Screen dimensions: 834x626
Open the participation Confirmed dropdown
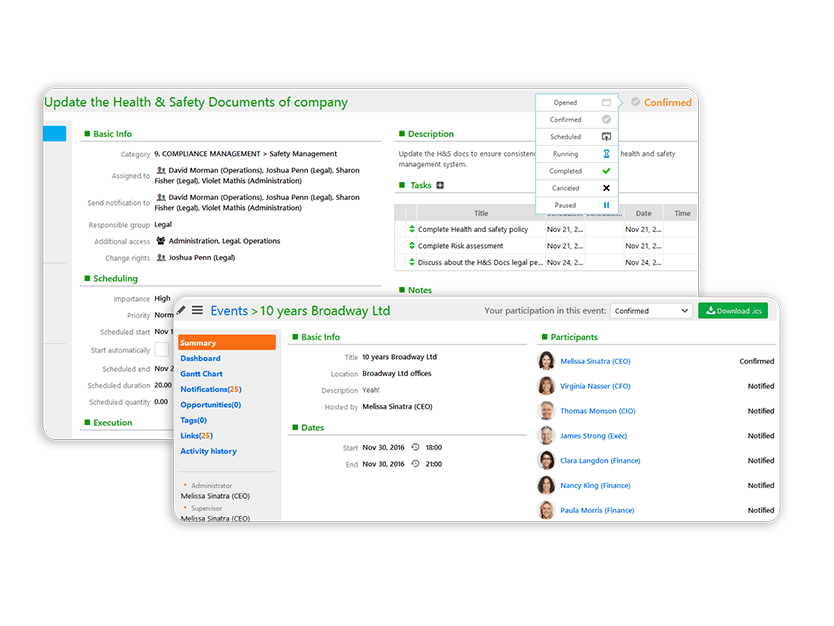point(651,311)
